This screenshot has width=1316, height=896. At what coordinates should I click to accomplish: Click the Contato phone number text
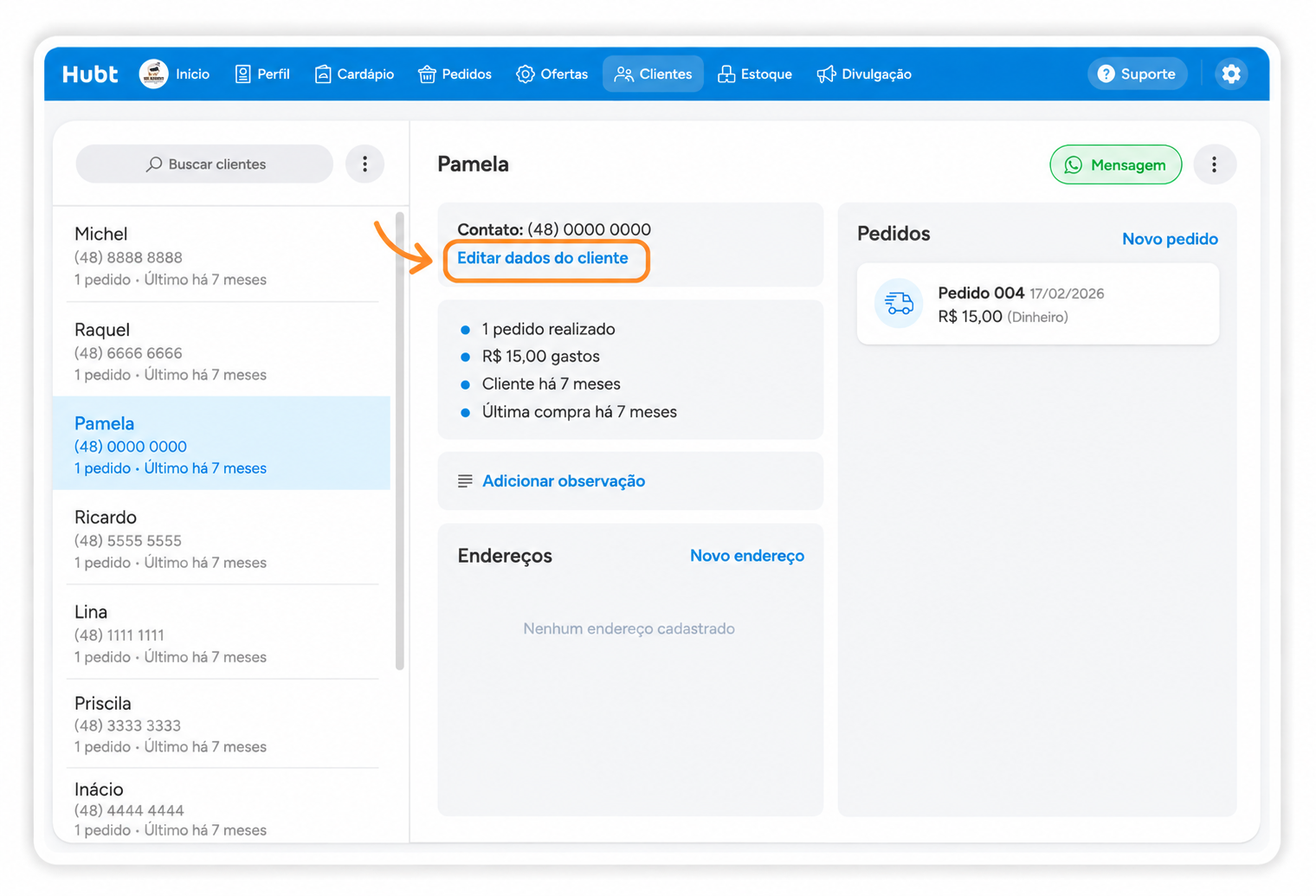(589, 229)
